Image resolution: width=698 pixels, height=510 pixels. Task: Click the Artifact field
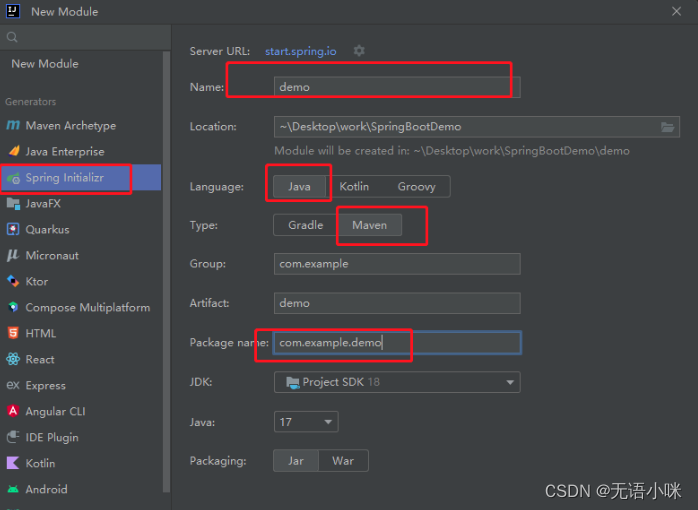397,303
